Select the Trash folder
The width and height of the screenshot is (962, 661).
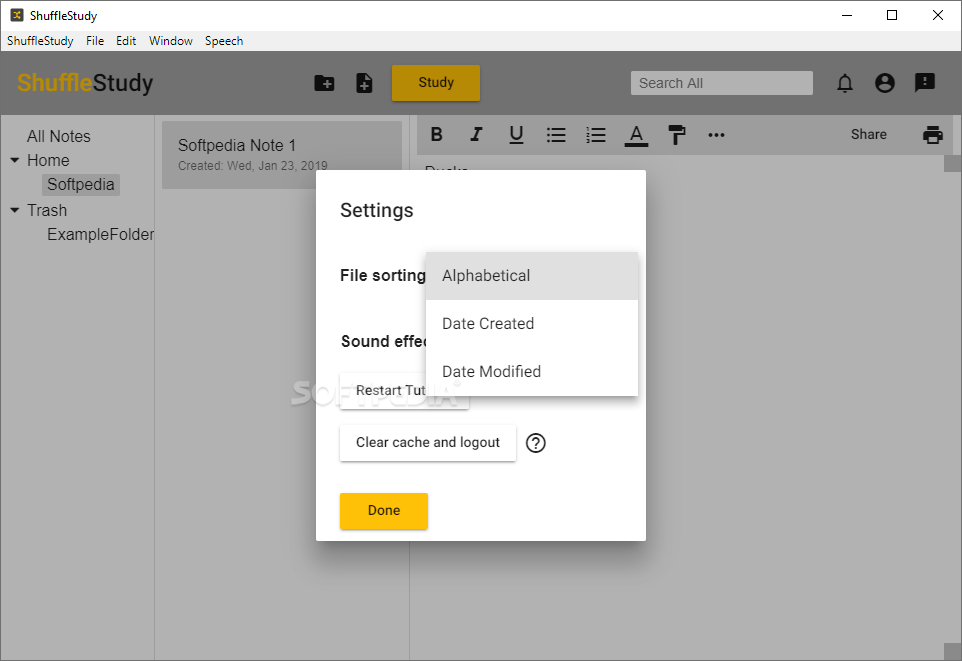[x=47, y=210]
